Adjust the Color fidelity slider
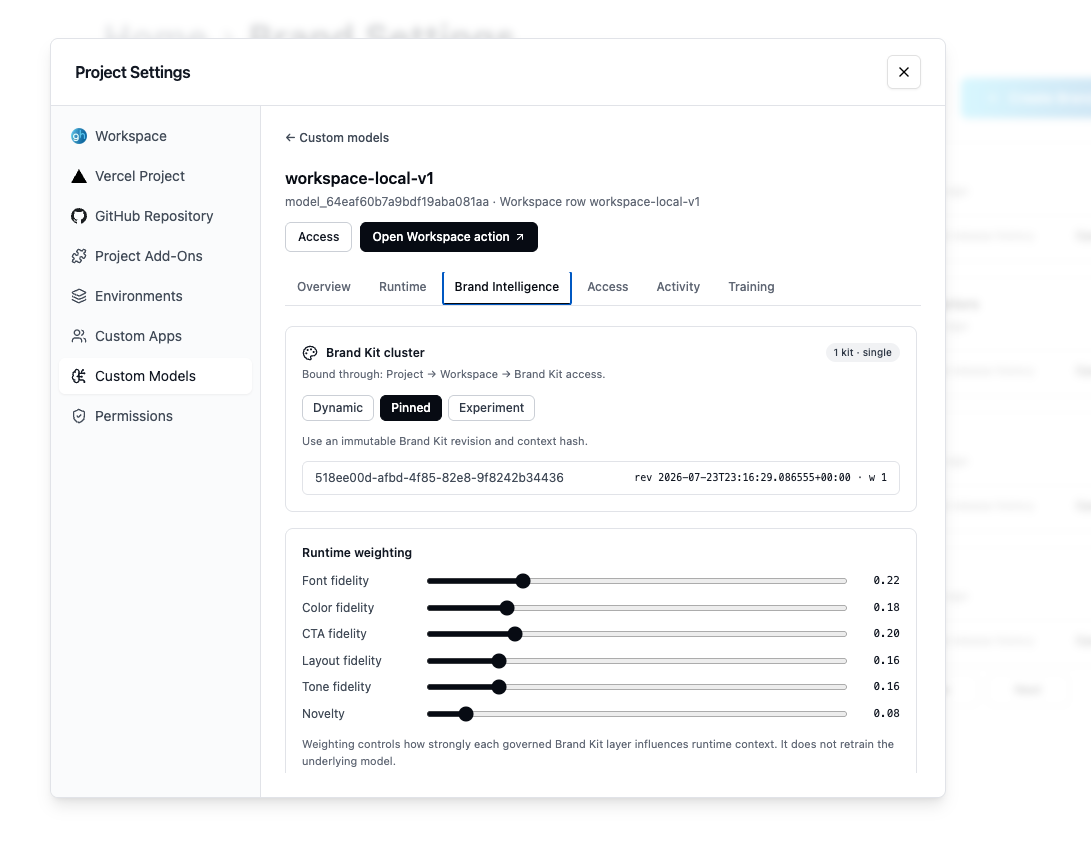The image size is (1091, 859). 637,608
